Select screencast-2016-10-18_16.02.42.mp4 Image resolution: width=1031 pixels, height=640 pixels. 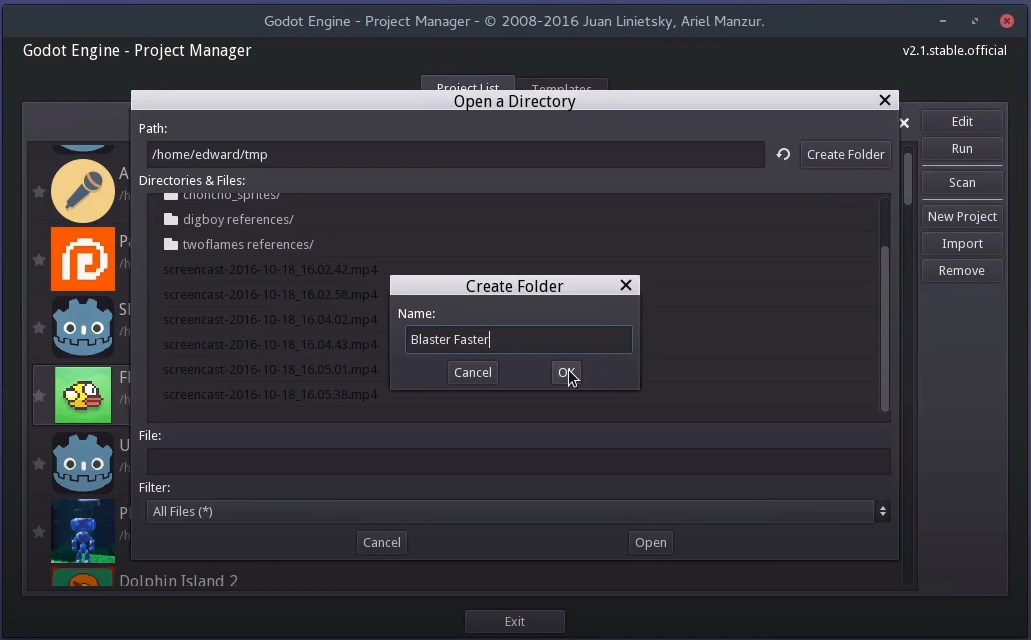pos(270,270)
